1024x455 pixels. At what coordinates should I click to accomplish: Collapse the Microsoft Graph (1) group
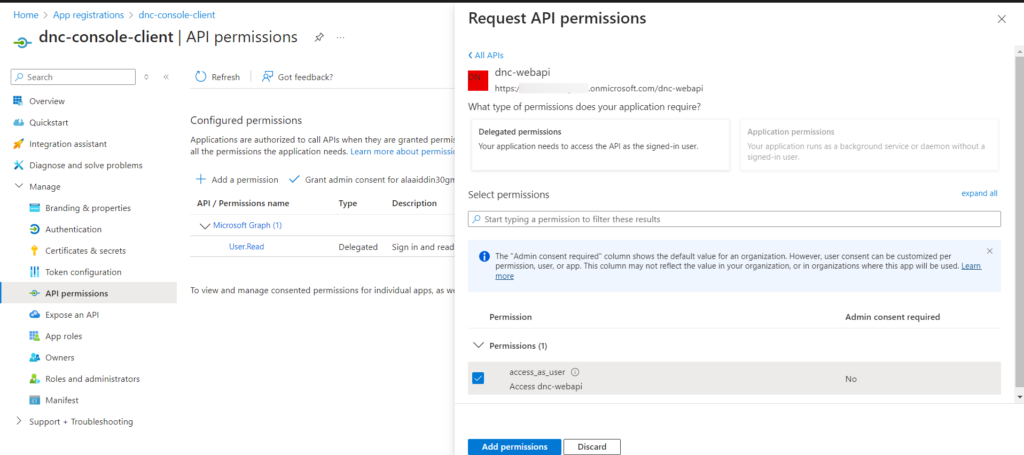(x=204, y=225)
